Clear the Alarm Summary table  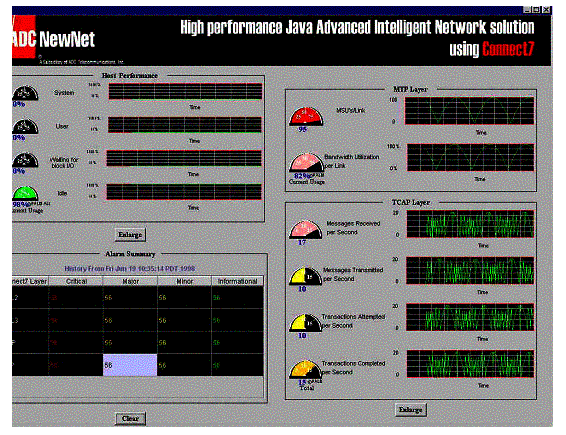130,418
